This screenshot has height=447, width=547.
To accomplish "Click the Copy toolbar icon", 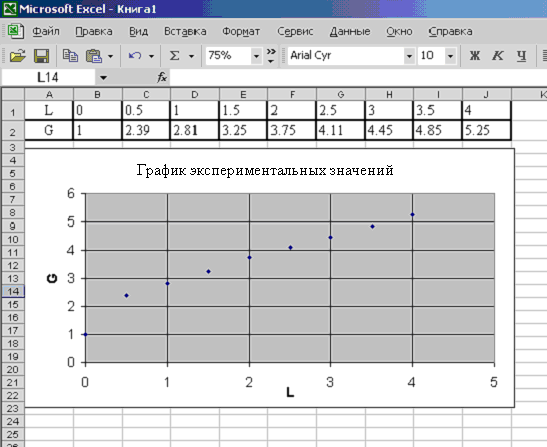I will coord(70,56).
